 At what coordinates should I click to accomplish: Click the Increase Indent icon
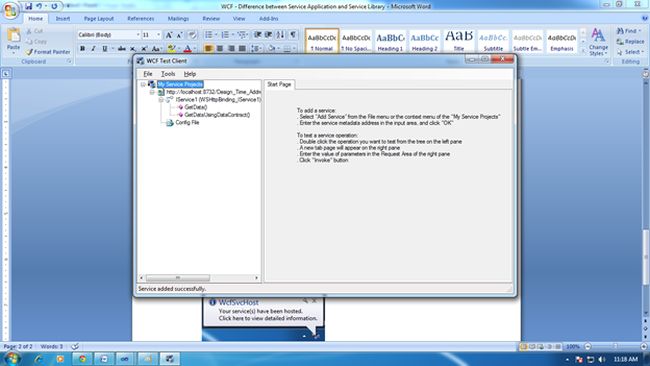pyautogui.click(x=269, y=35)
